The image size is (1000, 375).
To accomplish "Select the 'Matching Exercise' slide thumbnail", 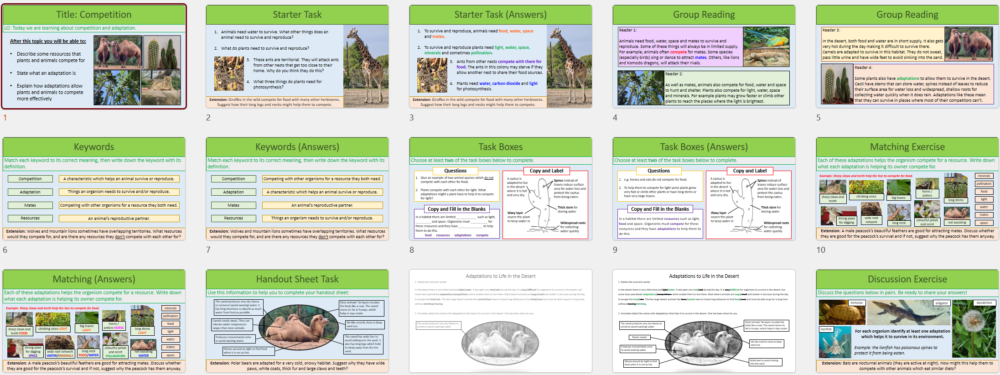I will [908, 188].
